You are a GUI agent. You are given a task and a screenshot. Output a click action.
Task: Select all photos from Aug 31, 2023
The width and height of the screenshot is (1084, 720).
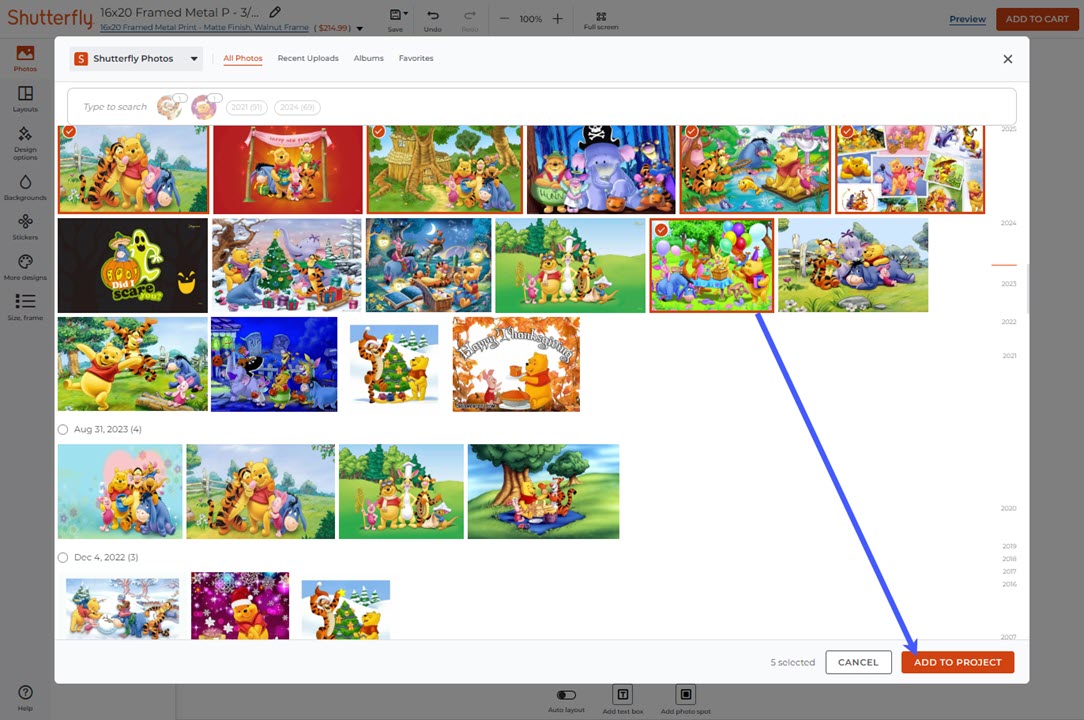point(63,430)
